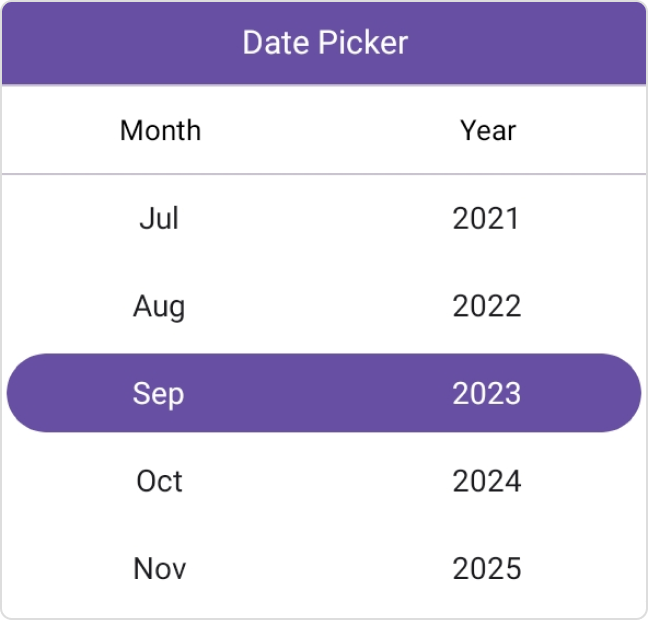Select 2022 in the Year column
The width and height of the screenshot is (648, 620).
pos(486,306)
